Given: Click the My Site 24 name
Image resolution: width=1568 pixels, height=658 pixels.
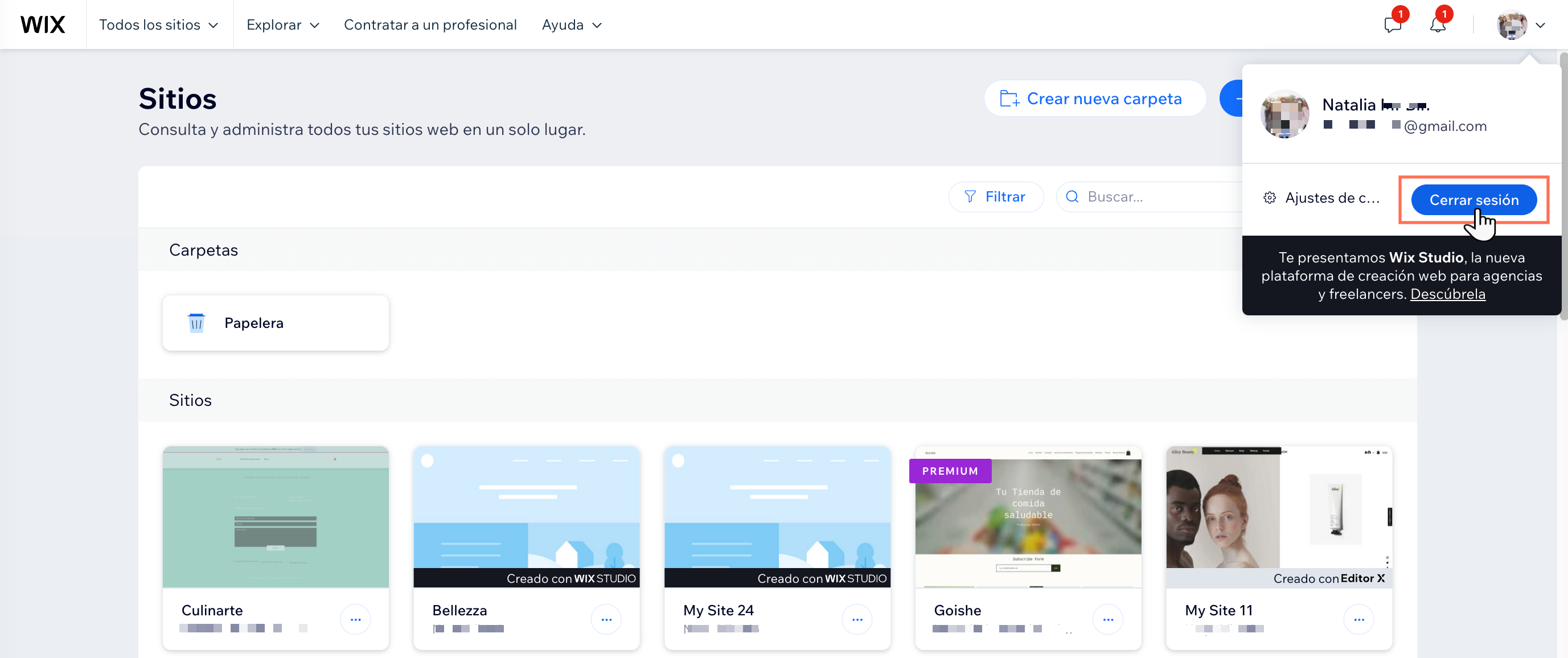Looking at the screenshot, I should [719, 610].
